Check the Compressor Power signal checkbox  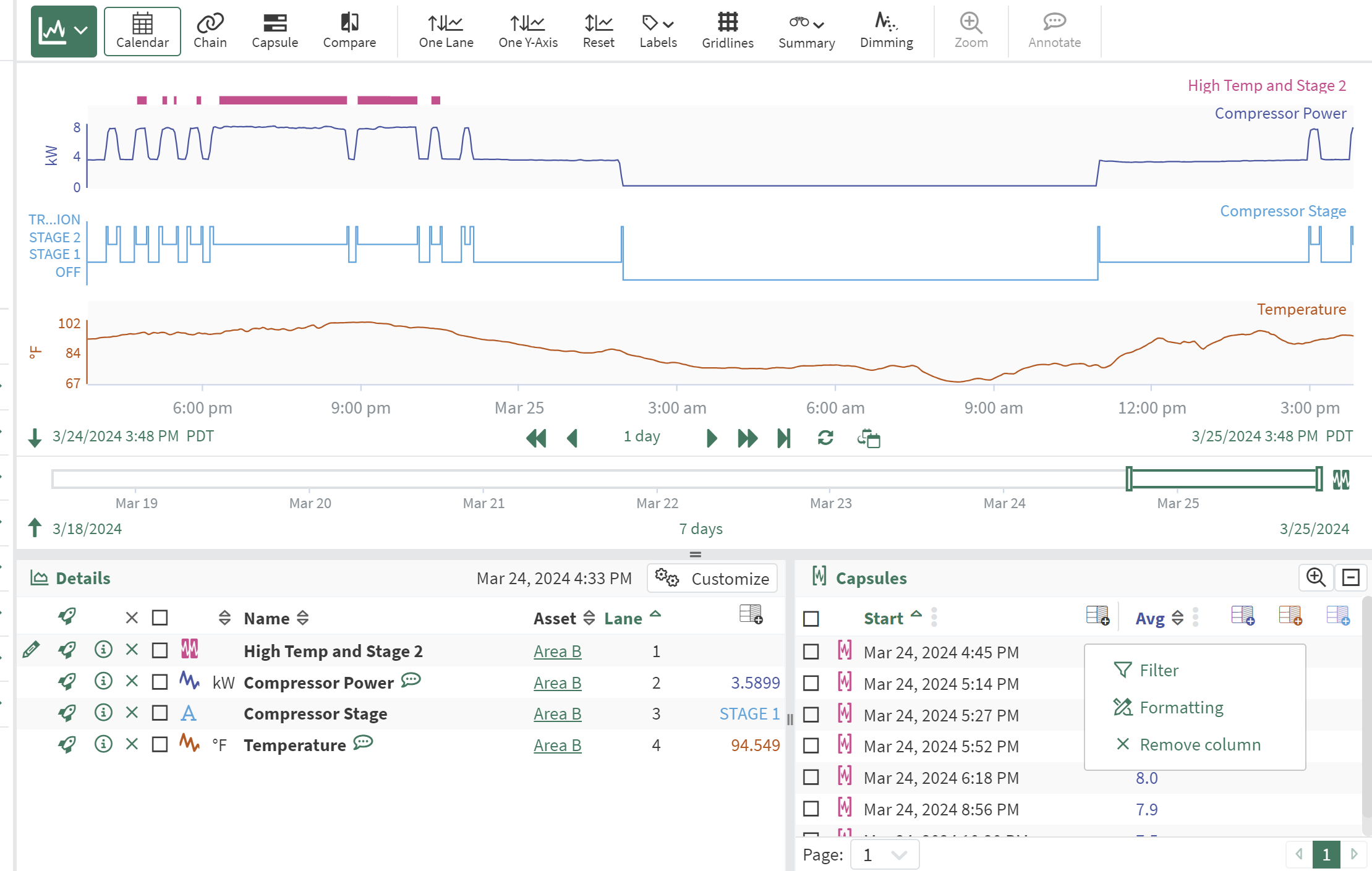coord(160,682)
